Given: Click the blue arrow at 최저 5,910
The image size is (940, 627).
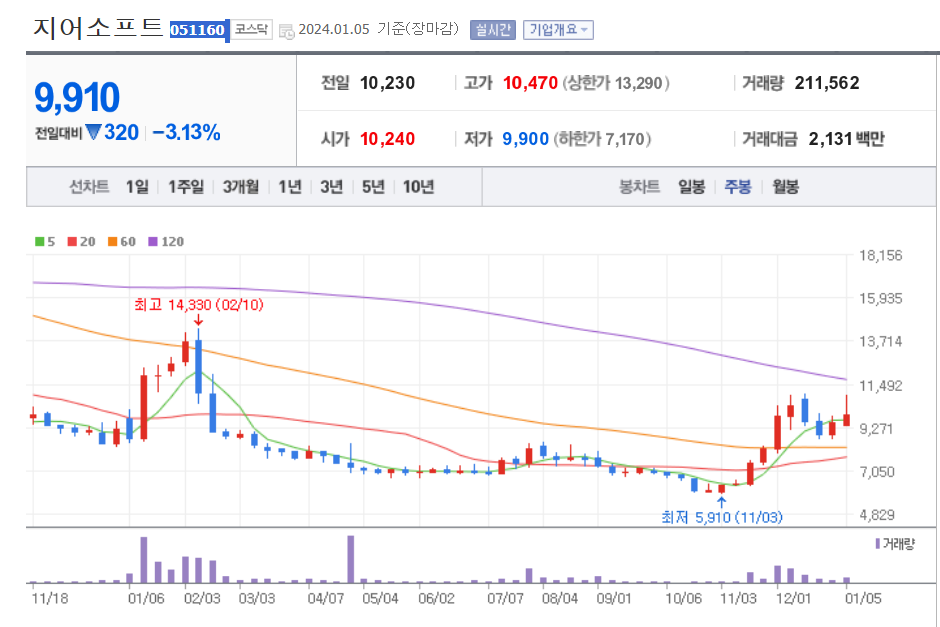Looking at the screenshot, I should click(722, 502).
